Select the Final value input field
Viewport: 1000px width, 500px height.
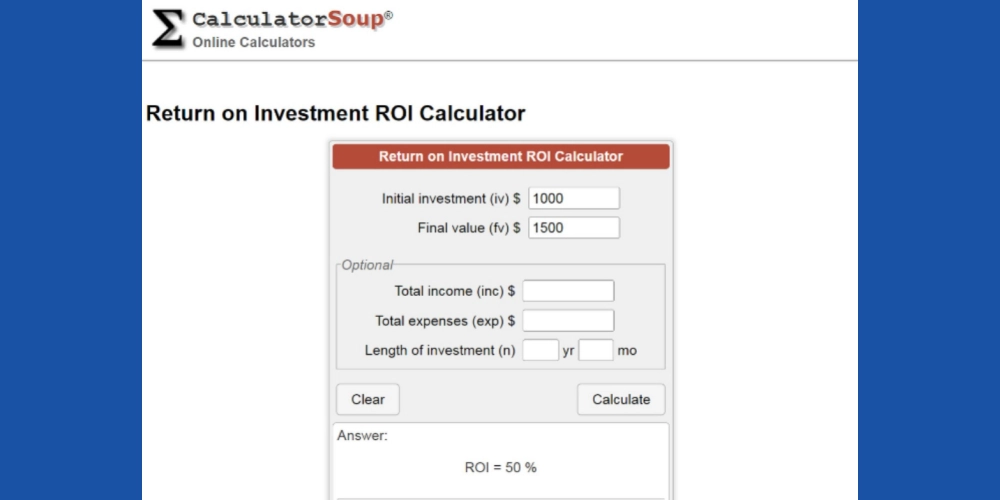[573, 228]
